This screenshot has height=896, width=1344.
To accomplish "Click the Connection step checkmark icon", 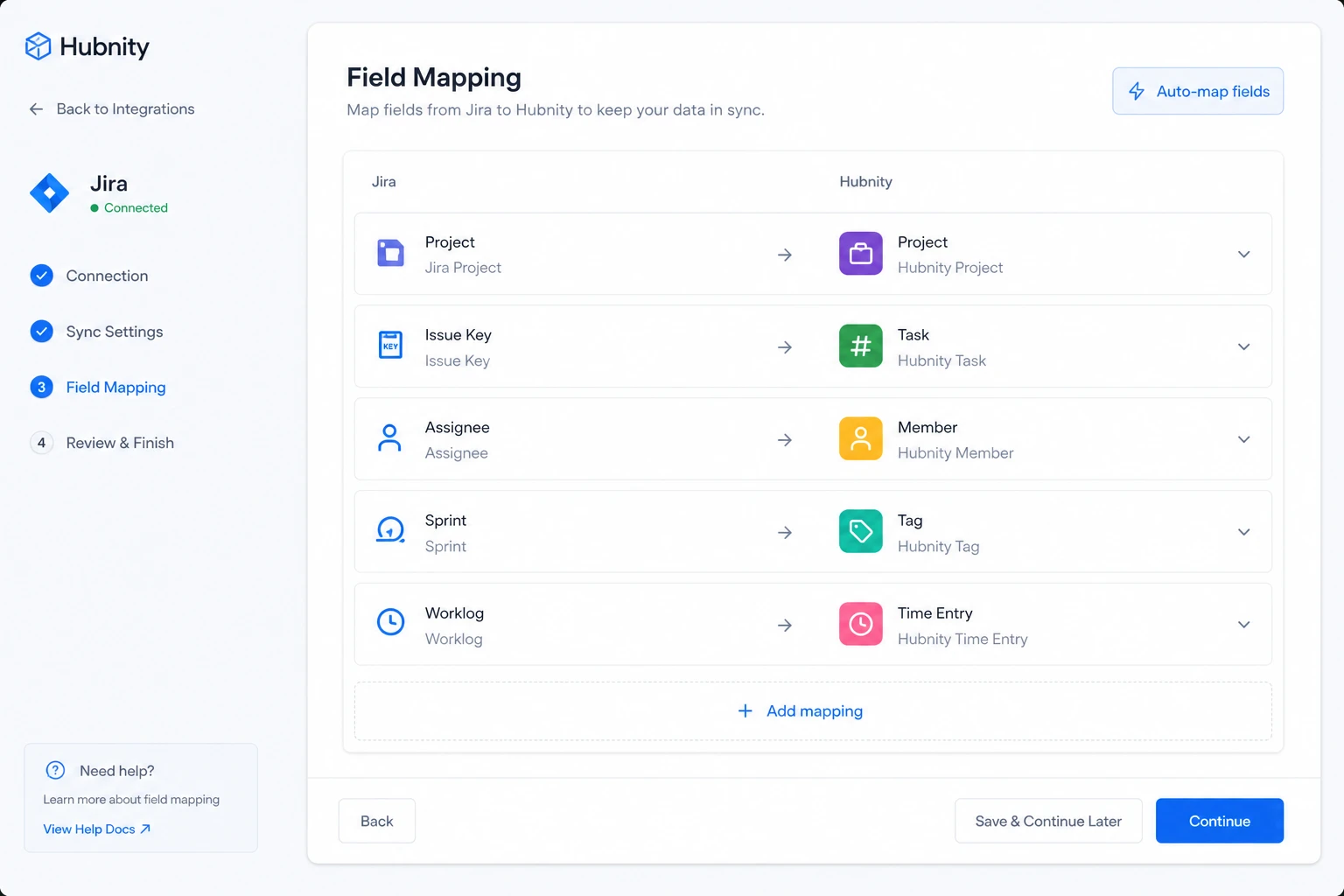I will 42,276.
